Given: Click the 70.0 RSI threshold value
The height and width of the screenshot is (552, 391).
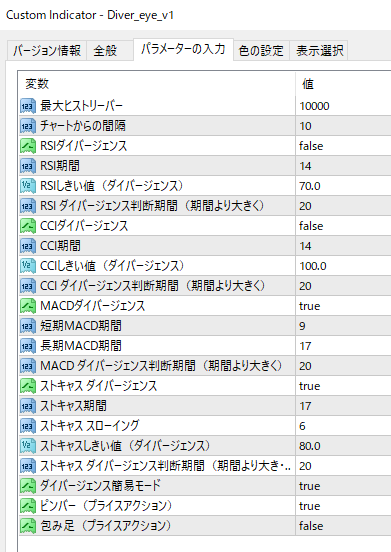Looking at the screenshot, I should (310, 186).
